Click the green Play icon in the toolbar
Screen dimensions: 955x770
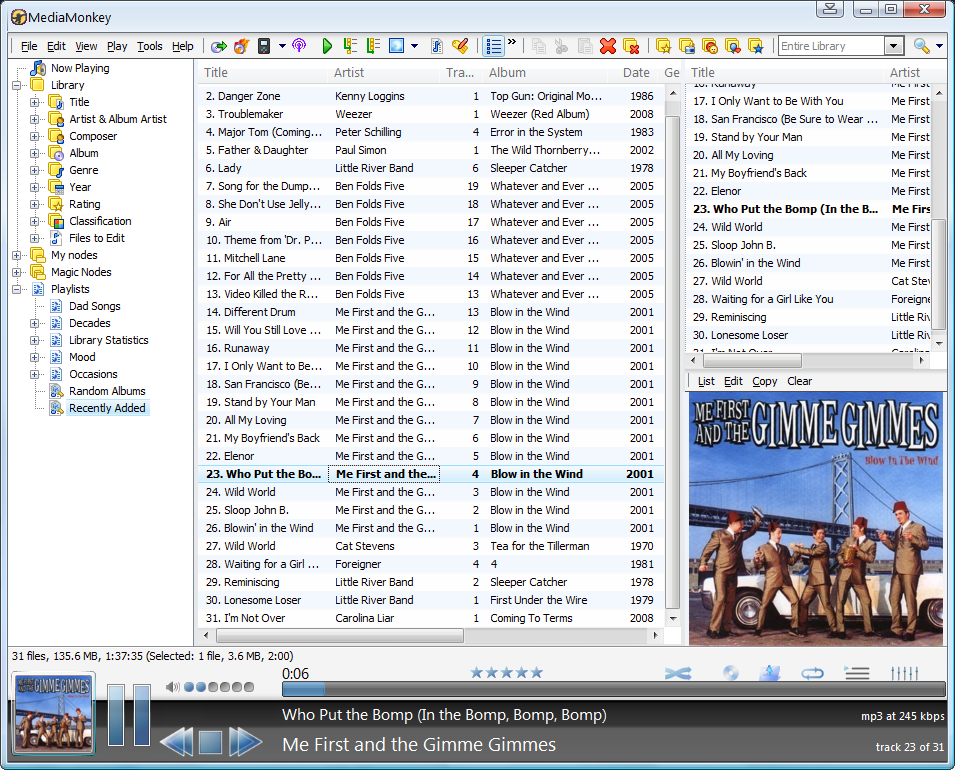[x=327, y=46]
